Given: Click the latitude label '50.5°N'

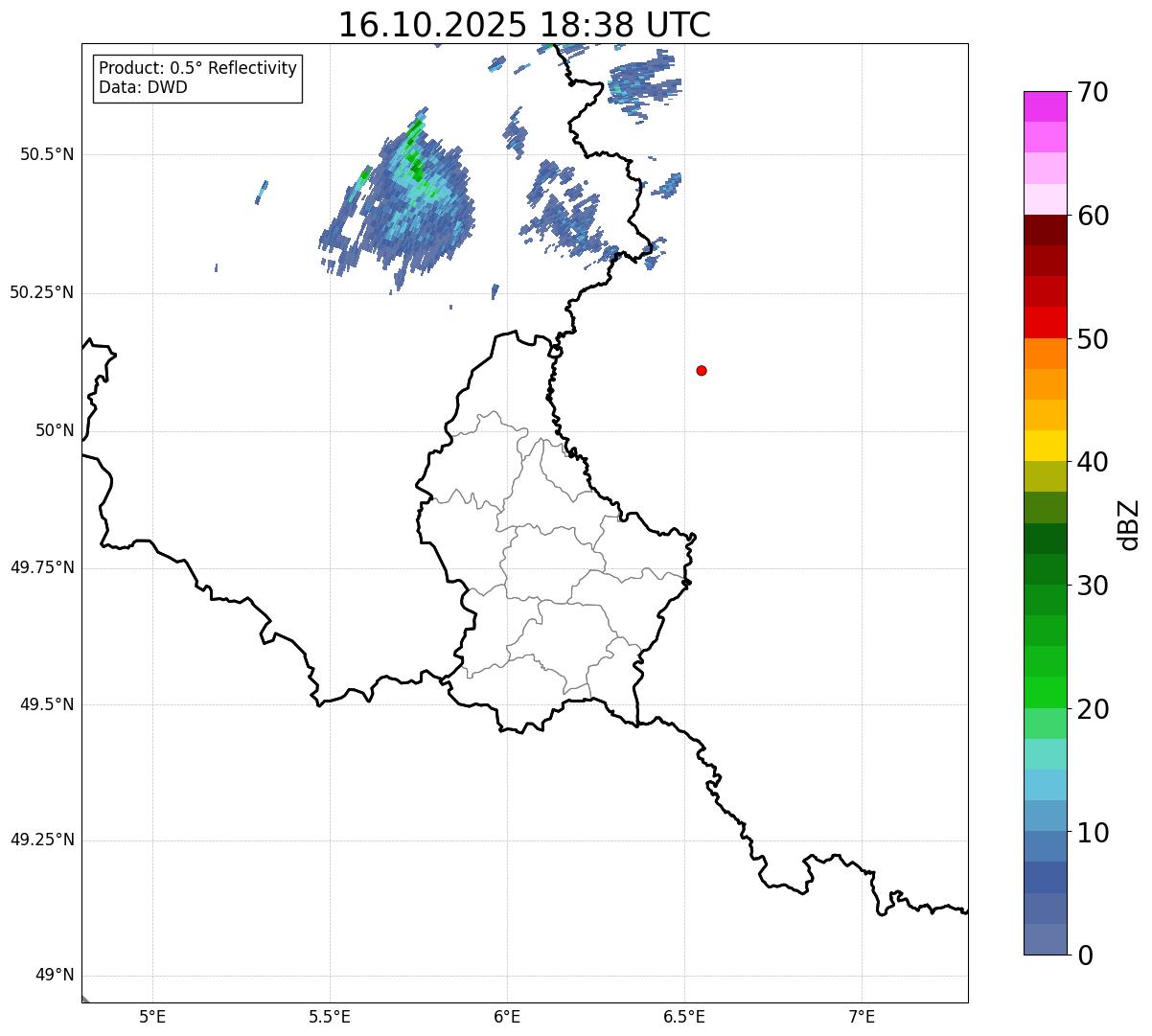Looking at the screenshot, I should point(47,154).
